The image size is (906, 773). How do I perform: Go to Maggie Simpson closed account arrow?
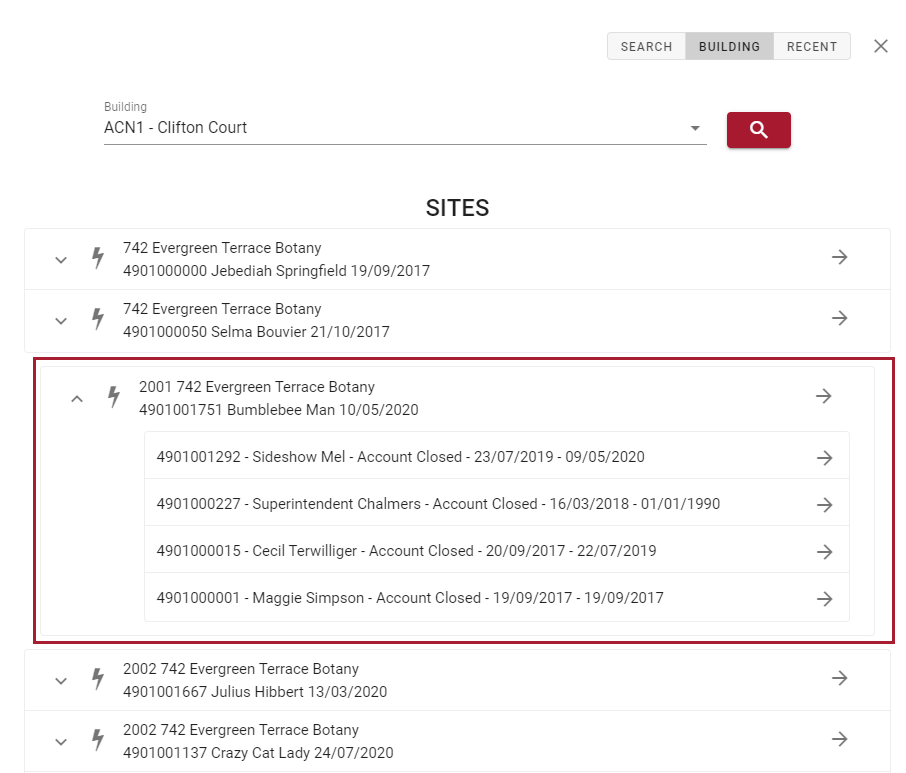pyautogui.click(x=825, y=599)
